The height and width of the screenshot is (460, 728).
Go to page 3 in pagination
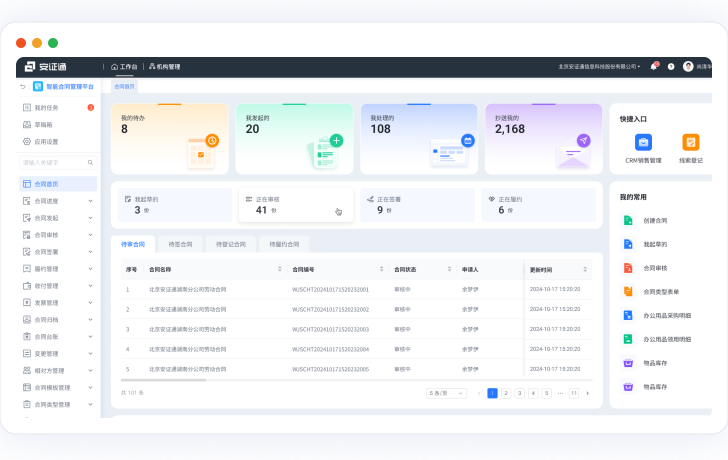coord(519,393)
